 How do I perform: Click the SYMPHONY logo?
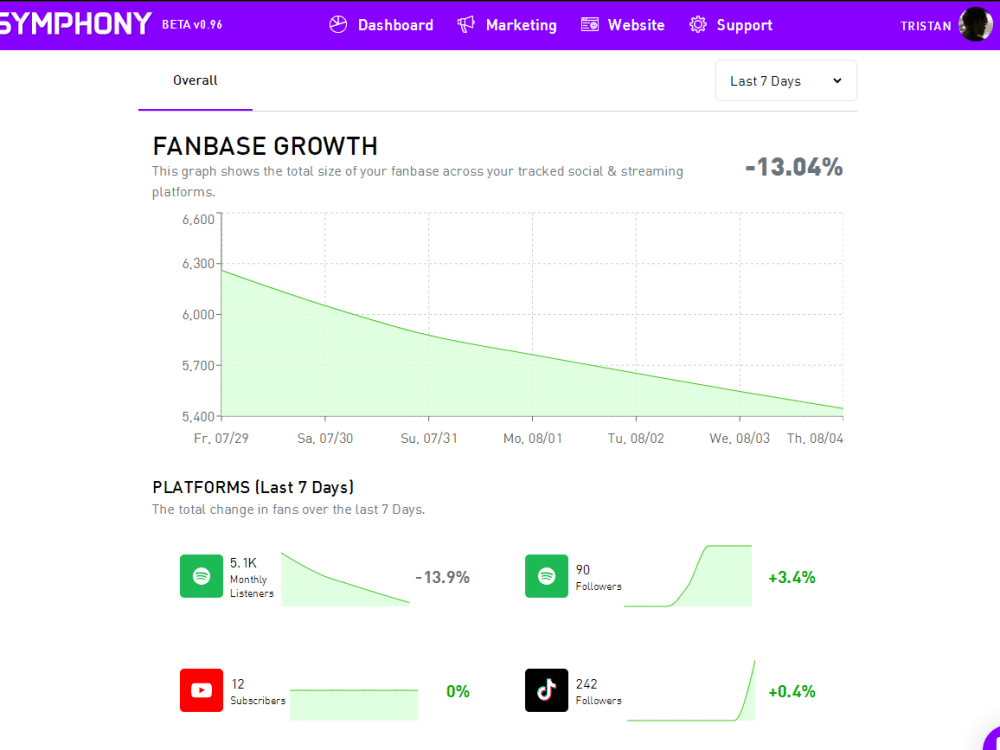(75, 24)
